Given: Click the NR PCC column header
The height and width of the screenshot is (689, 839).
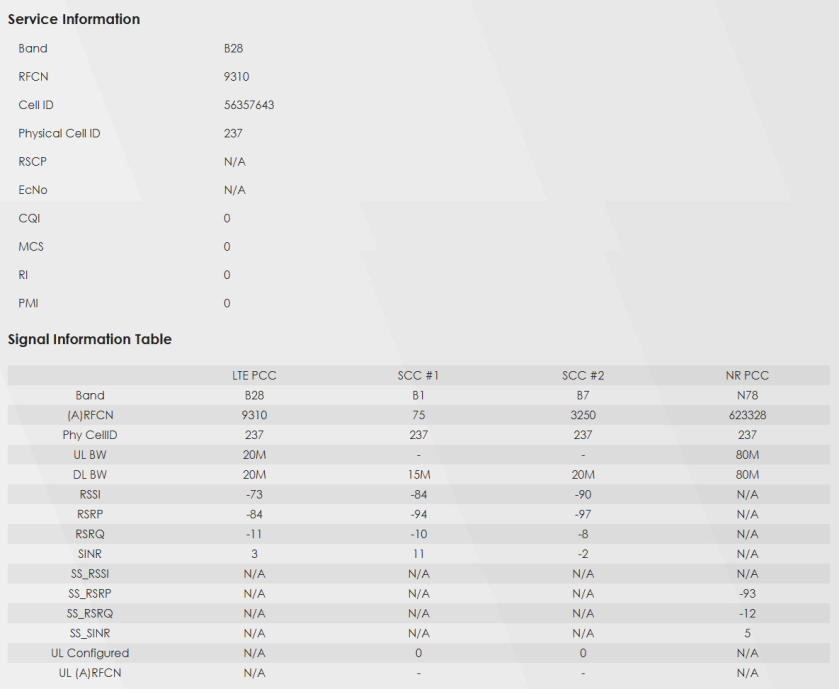Looking at the screenshot, I should pyautogui.click(x=747, y=375).
